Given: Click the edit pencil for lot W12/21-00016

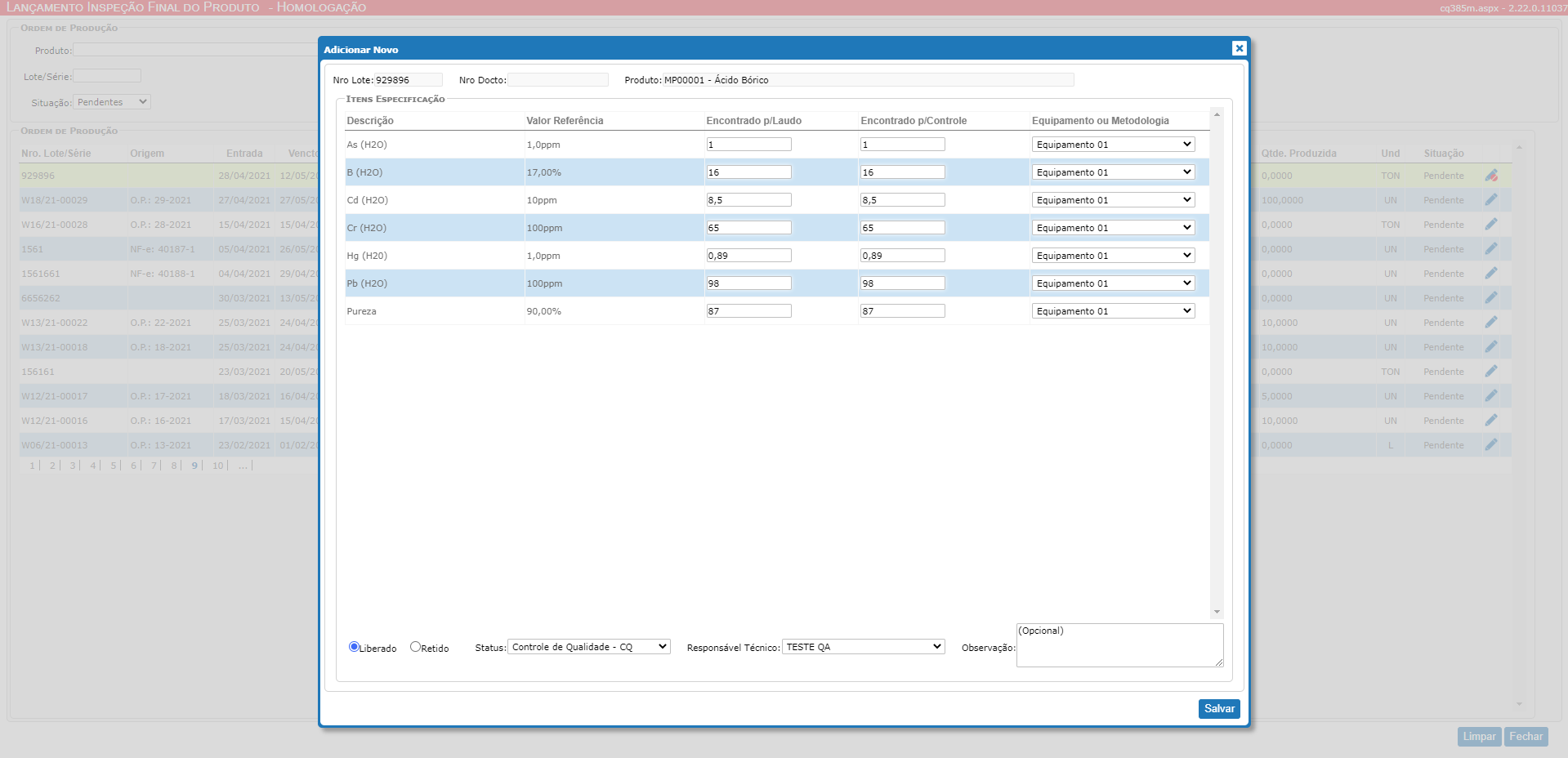Looking at the screenshot, I should click(x=1491, y=421).
